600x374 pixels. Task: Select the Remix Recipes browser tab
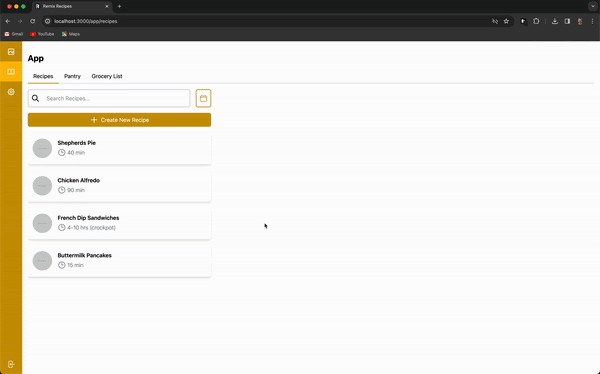tap(72, 7)
